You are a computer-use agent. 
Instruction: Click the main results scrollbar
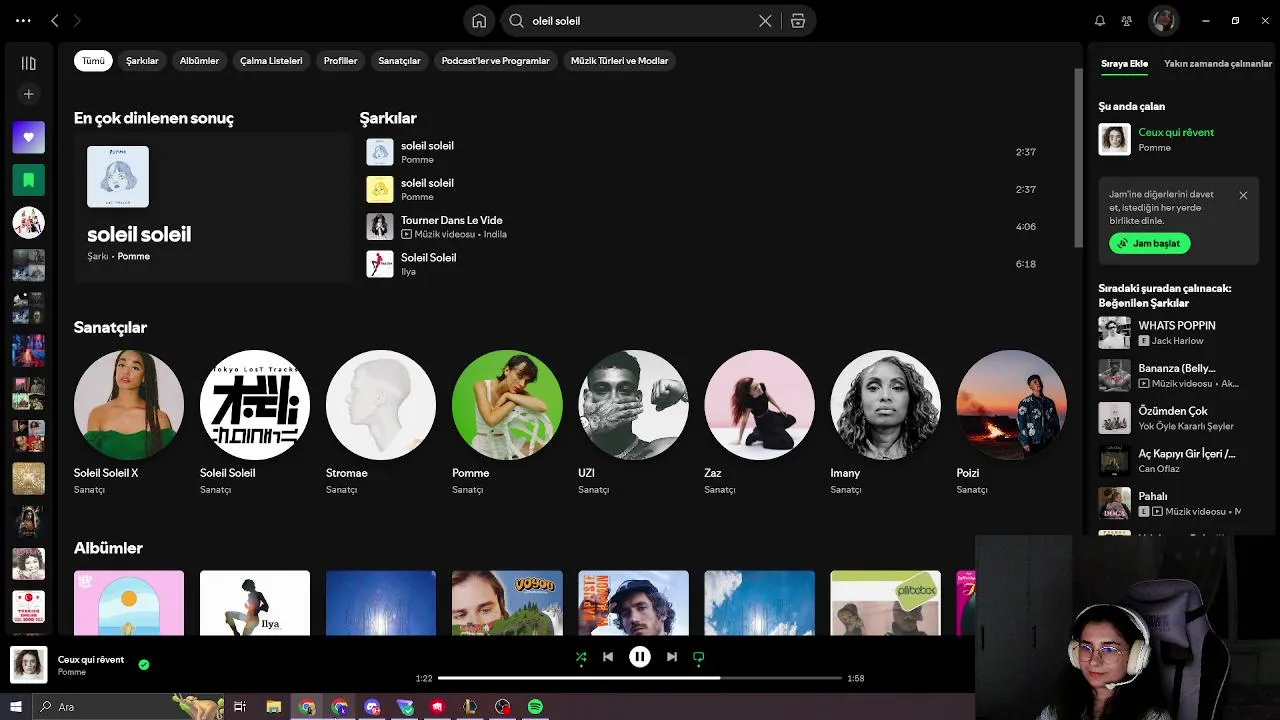(1078, 158)
